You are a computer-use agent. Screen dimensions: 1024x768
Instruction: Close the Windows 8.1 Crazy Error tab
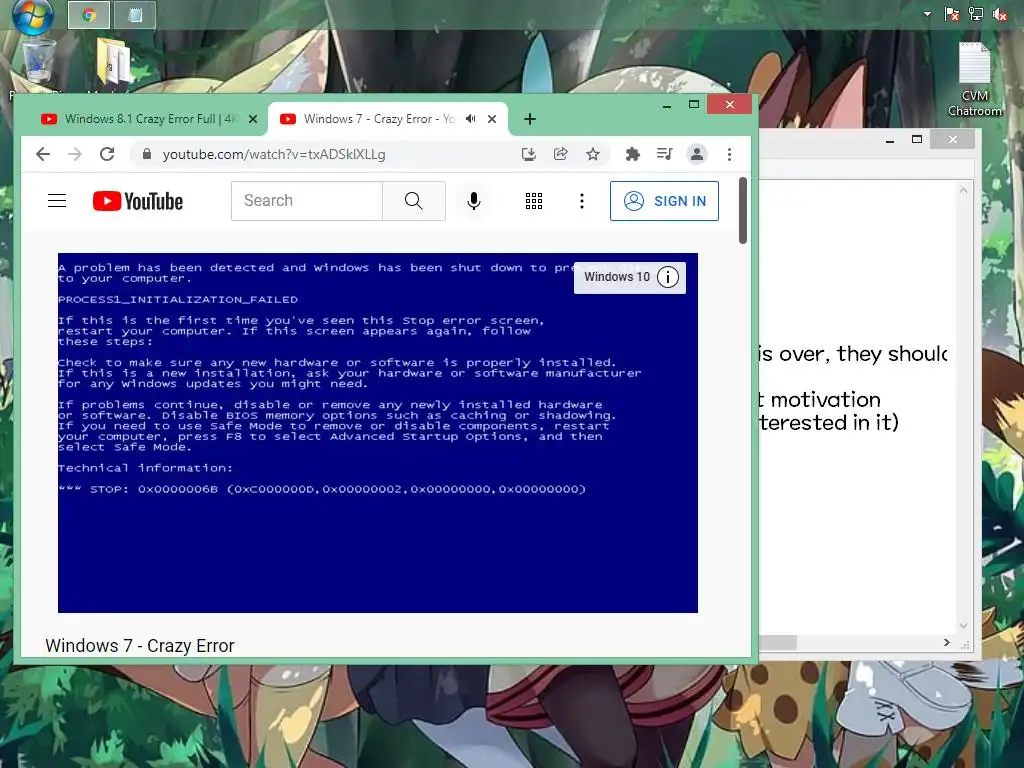pos(253,119)
